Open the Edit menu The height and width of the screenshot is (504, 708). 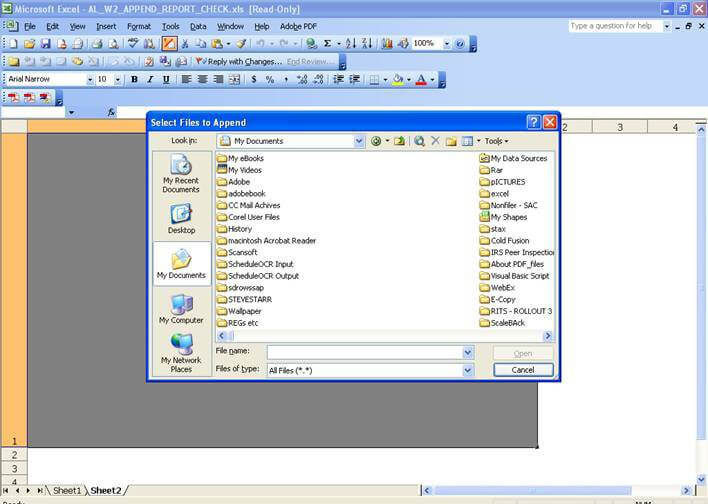coord(52,27)
